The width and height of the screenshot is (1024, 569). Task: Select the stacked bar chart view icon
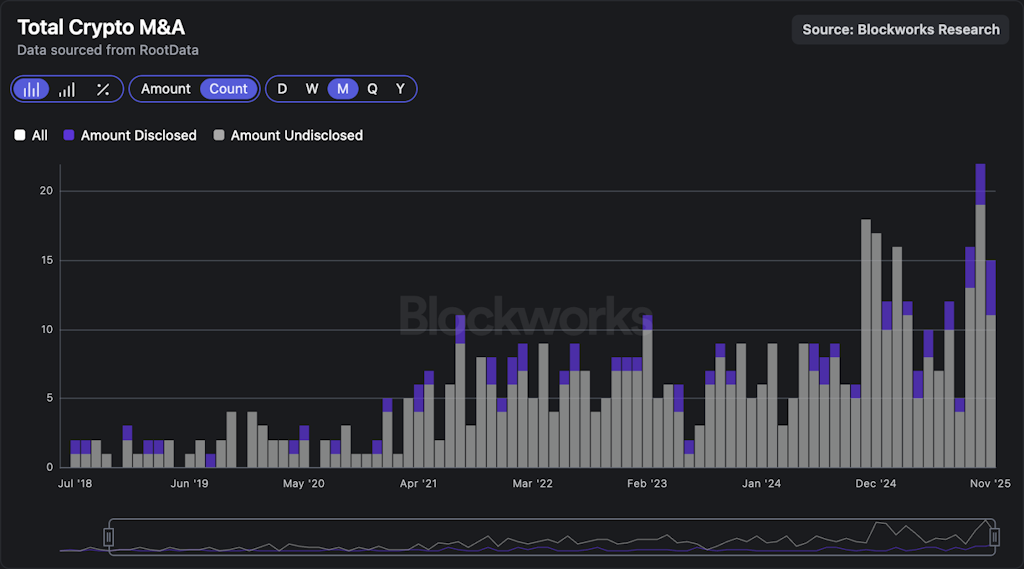[32, 89]
